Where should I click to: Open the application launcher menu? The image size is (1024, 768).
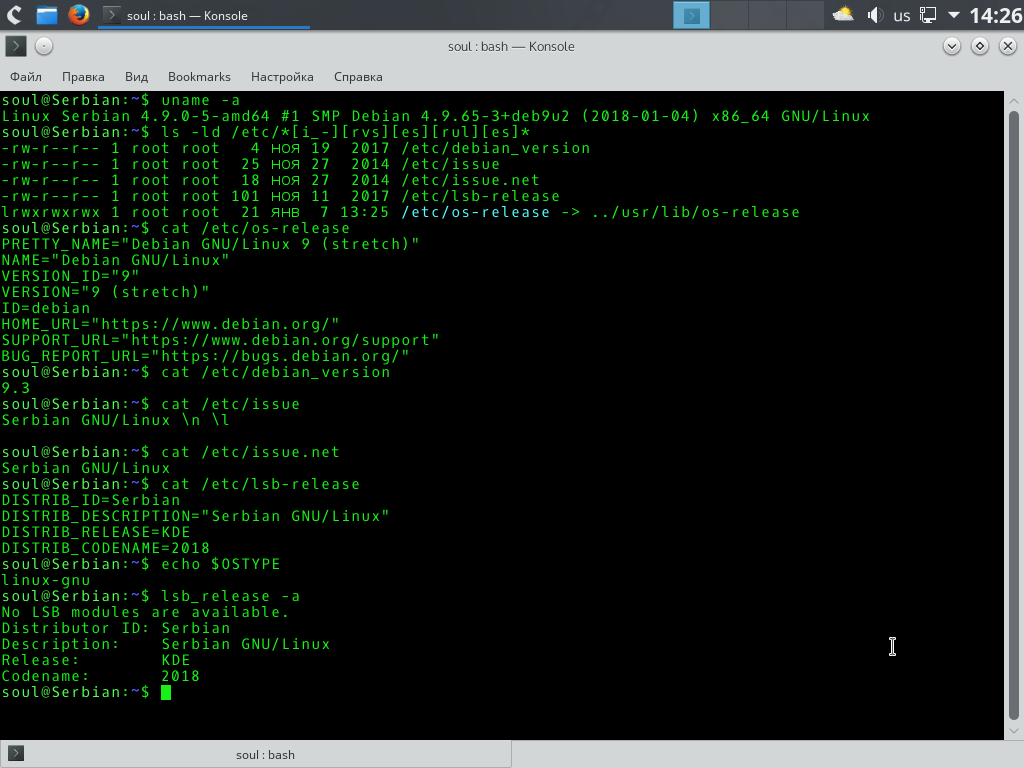point(14,14)
